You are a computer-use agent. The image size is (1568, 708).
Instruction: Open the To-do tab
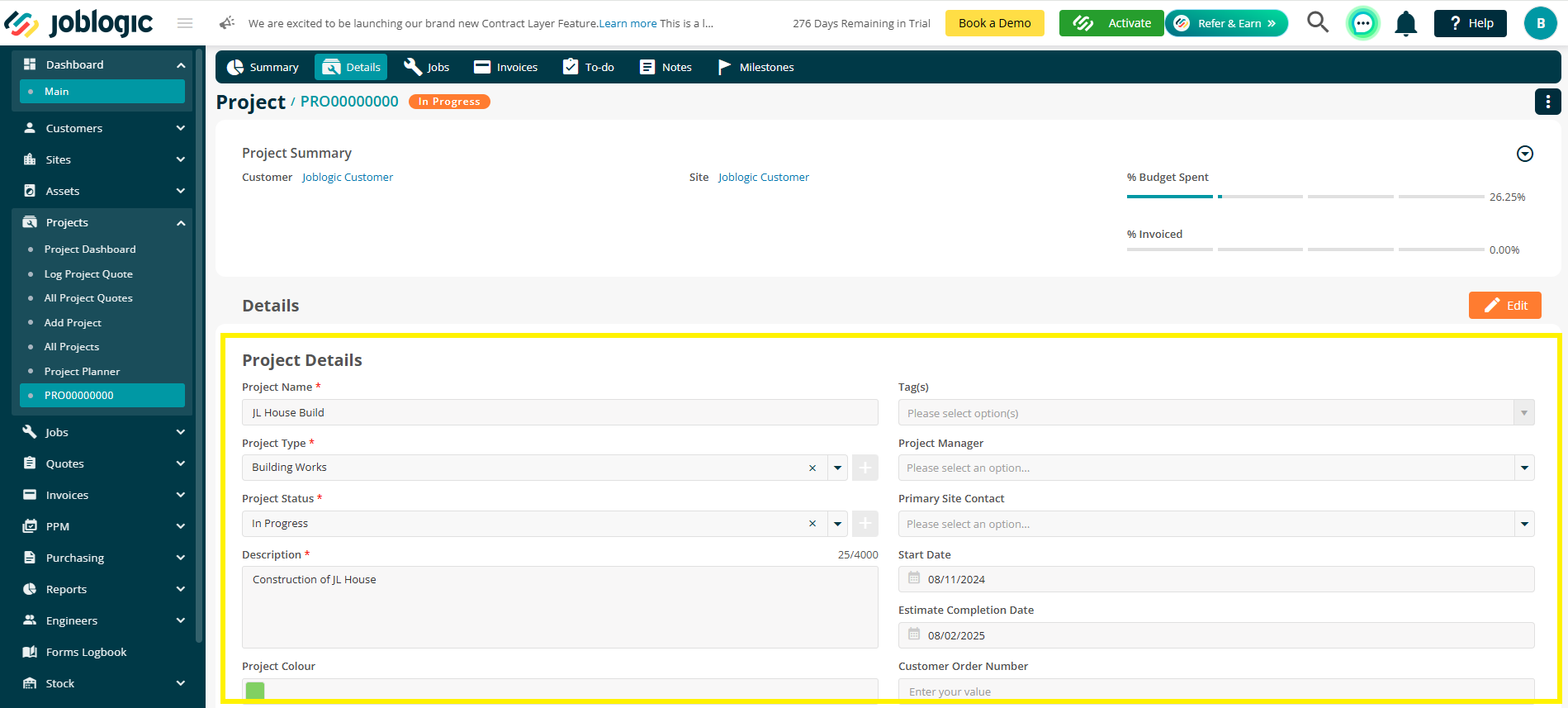pos(588,67)
